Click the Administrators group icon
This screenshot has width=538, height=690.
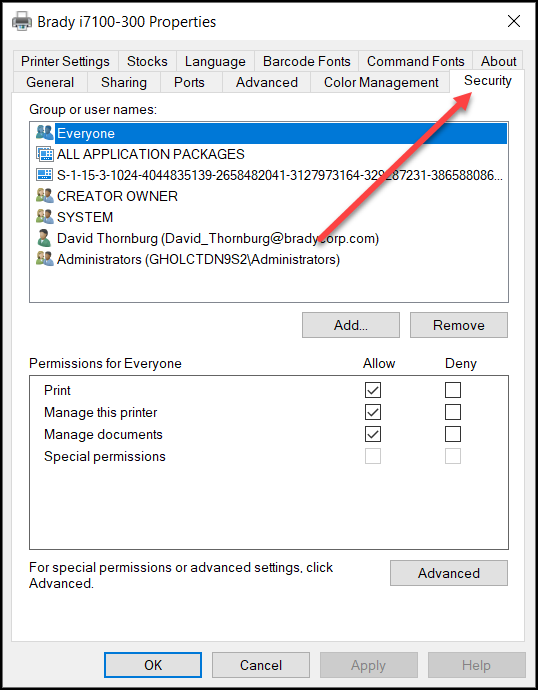(44, 259)
